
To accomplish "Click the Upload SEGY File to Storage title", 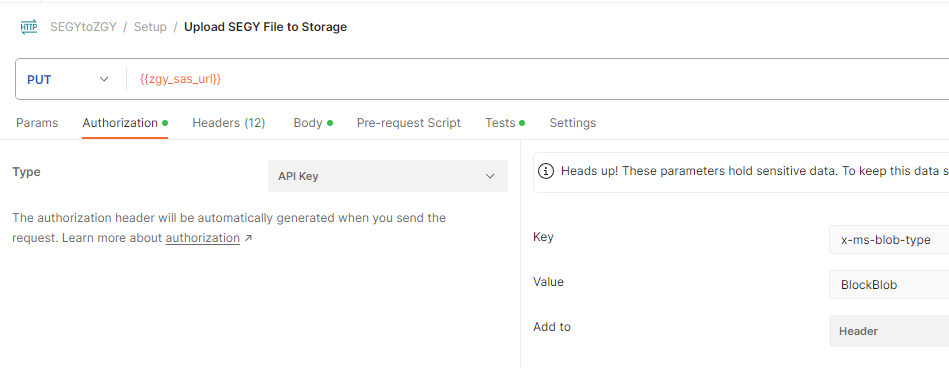I will pos(265,27).
